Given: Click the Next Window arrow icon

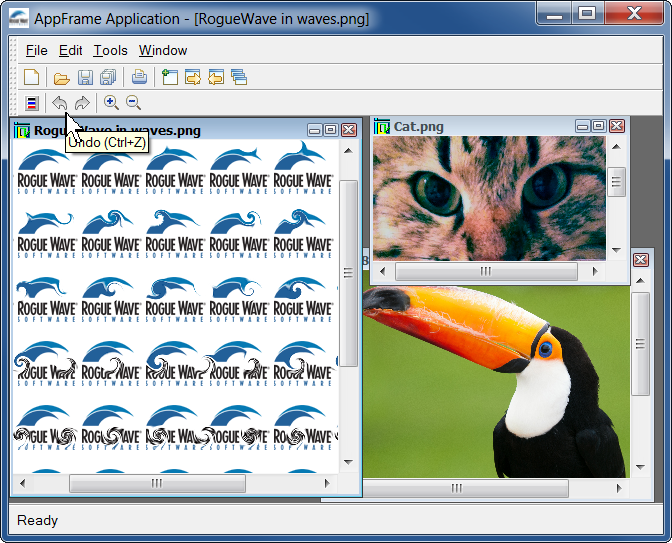Looking at the screenshot, I should click(193, 77).
